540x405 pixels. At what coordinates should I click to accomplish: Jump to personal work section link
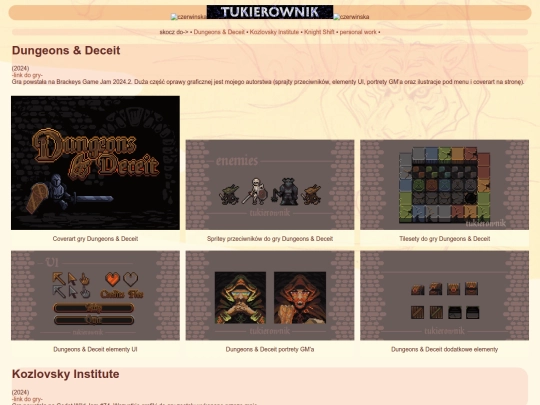click(358, 32)
